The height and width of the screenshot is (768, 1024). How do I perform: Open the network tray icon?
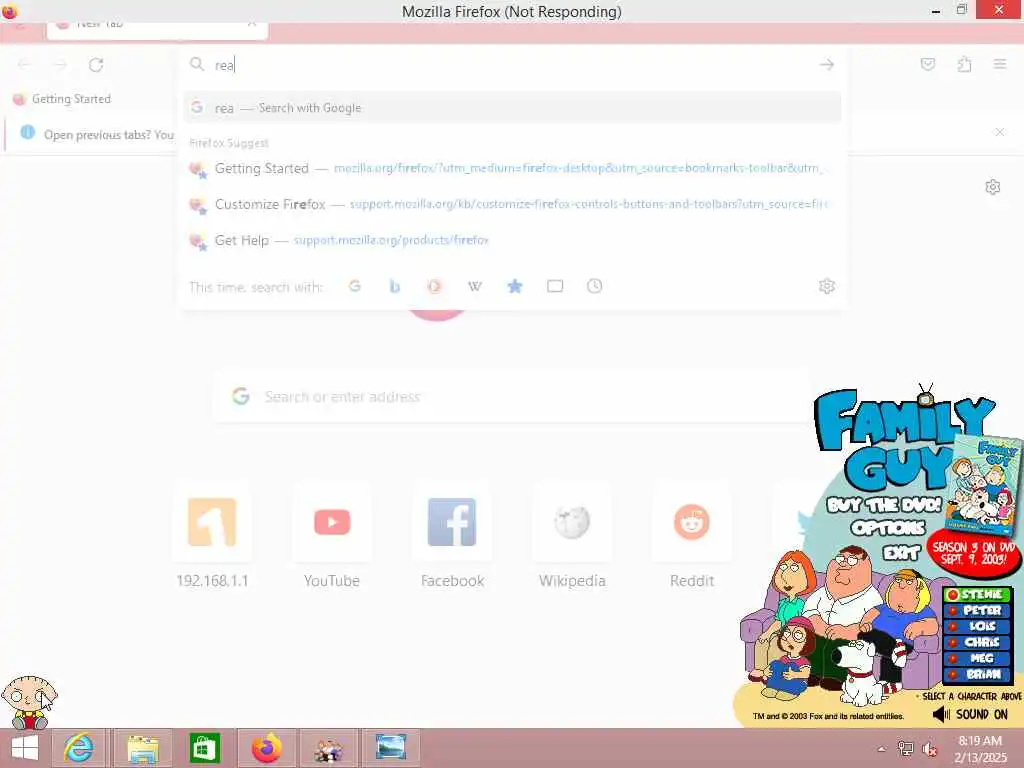905,749
